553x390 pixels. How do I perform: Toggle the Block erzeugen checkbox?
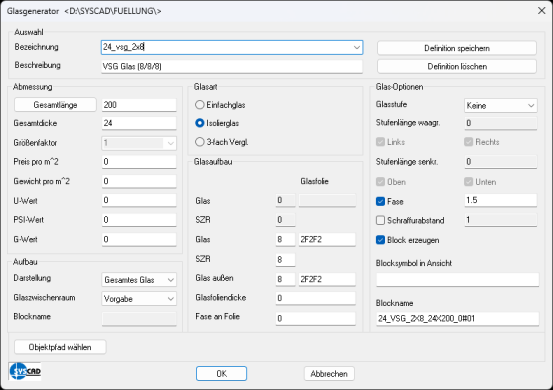coord(380,240)
